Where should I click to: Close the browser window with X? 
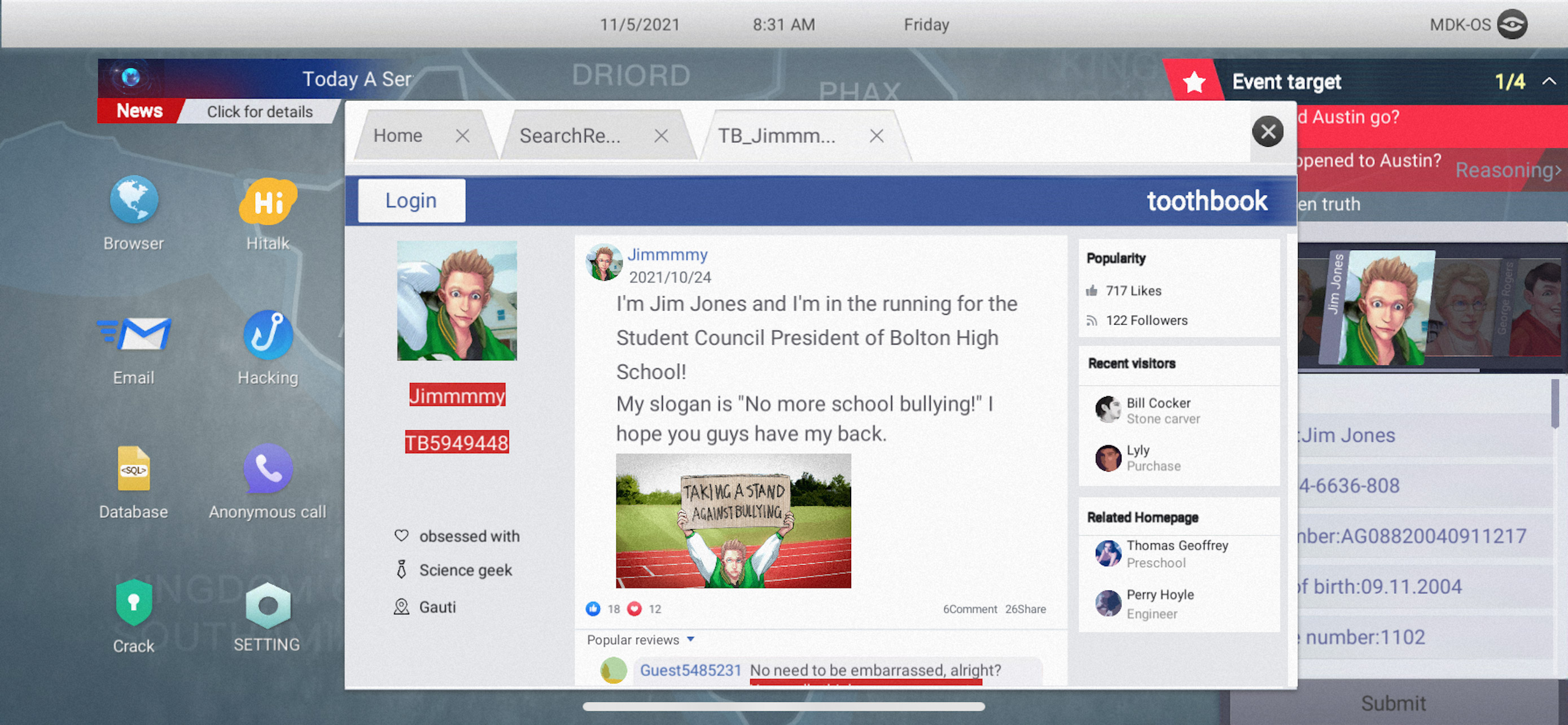[1268, 132]
